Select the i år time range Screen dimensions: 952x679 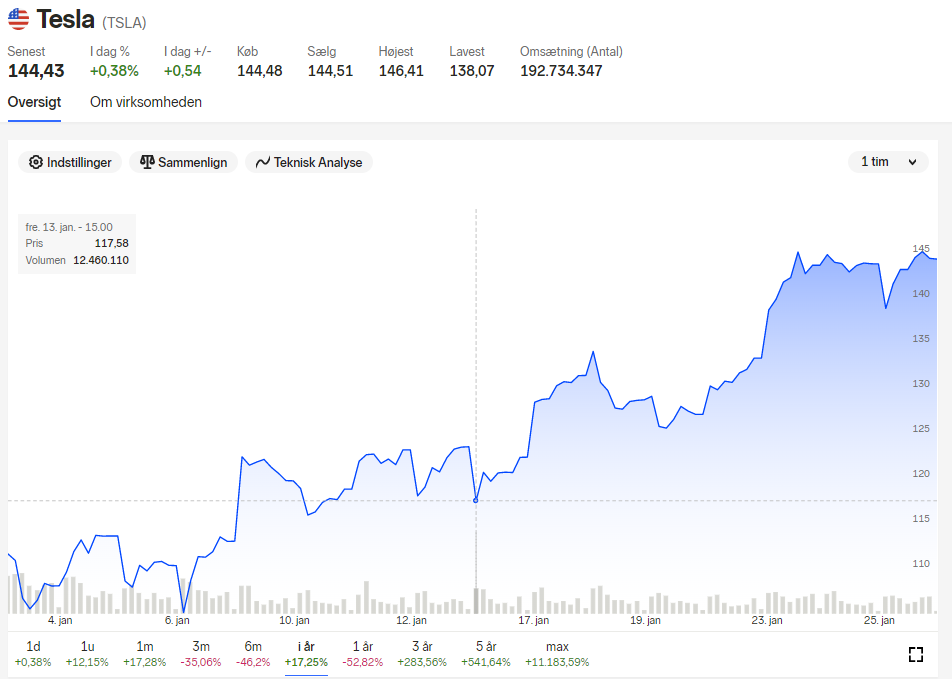coord(306,653)
